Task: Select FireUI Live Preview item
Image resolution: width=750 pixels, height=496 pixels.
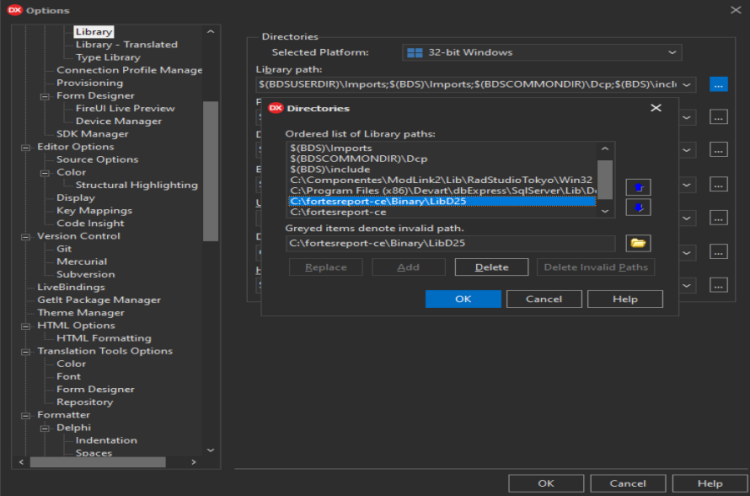Action: 125,109
